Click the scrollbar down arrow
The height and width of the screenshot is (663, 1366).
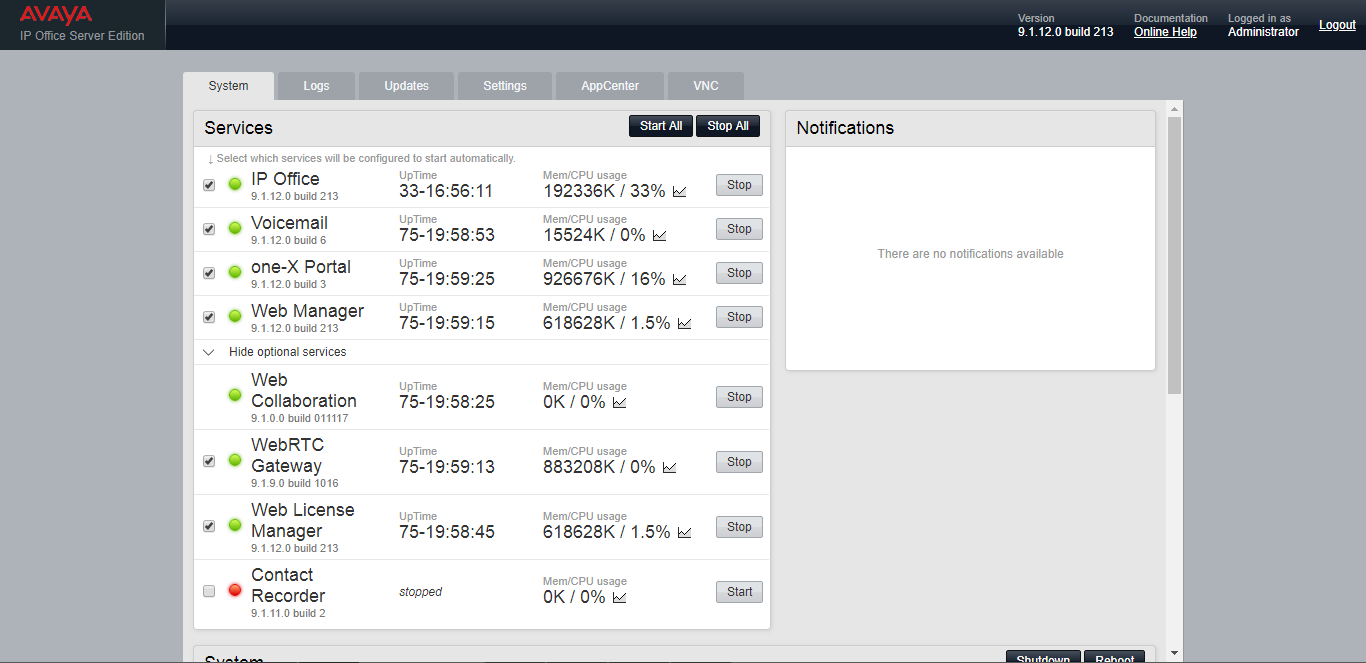(1175, 653)
